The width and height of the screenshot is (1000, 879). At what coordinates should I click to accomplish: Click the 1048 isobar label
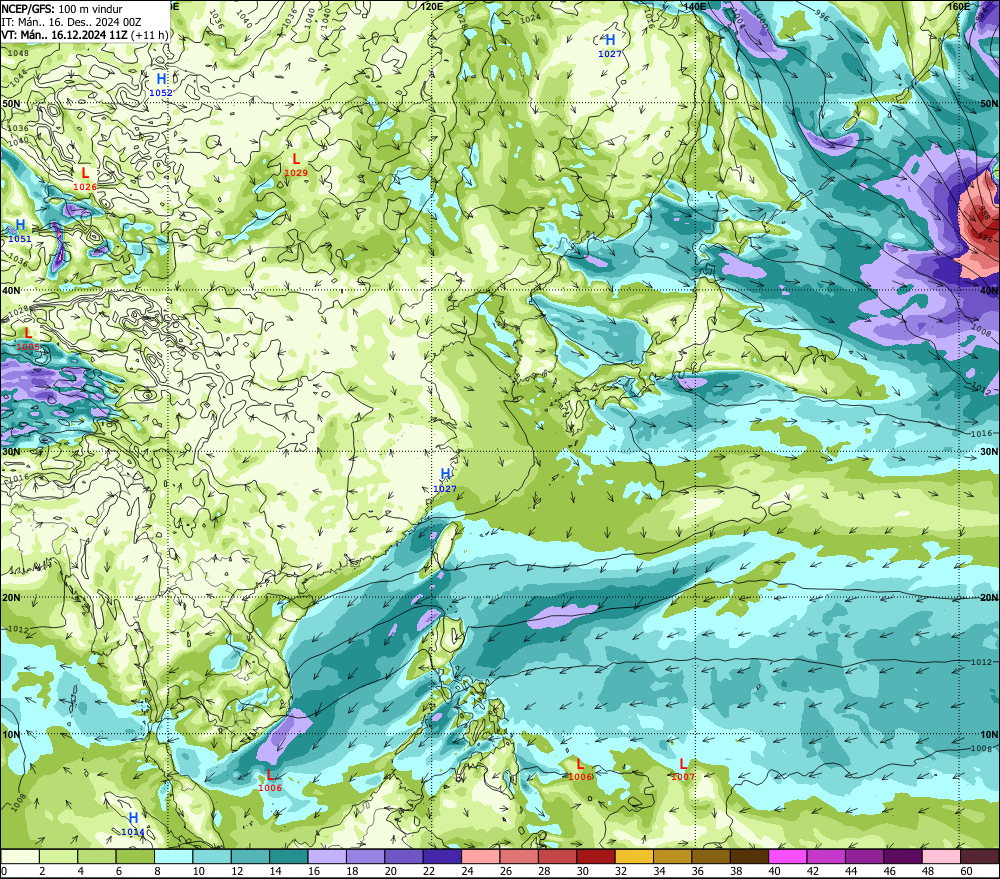pyautogui.click(x=18, y=53)
